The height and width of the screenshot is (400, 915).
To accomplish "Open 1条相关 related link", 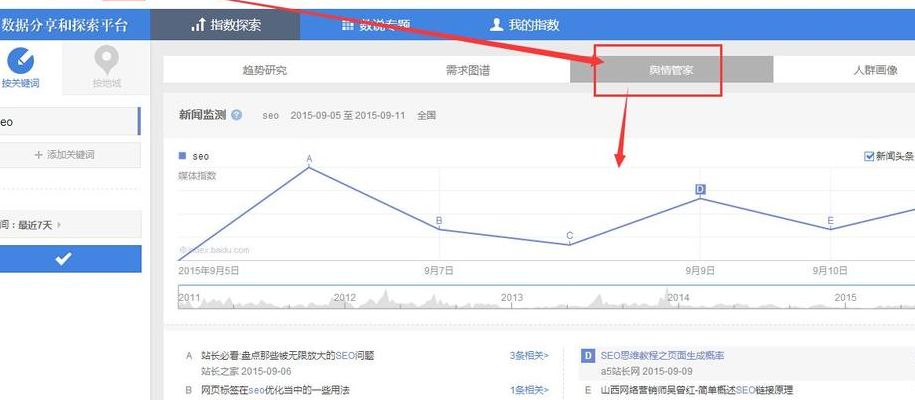I will click(529, 389).
